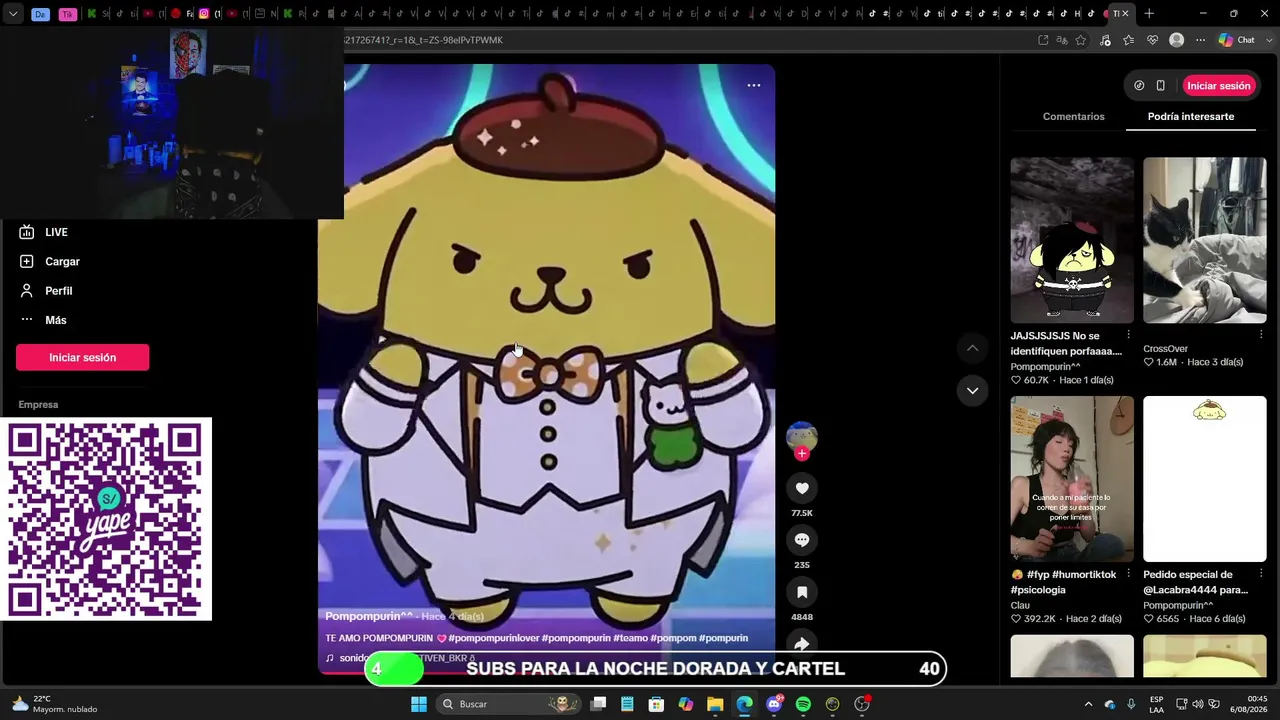Click the Empresa footer label in sidebar
This screenshot has width=1280, height=720.
(38, 405)
